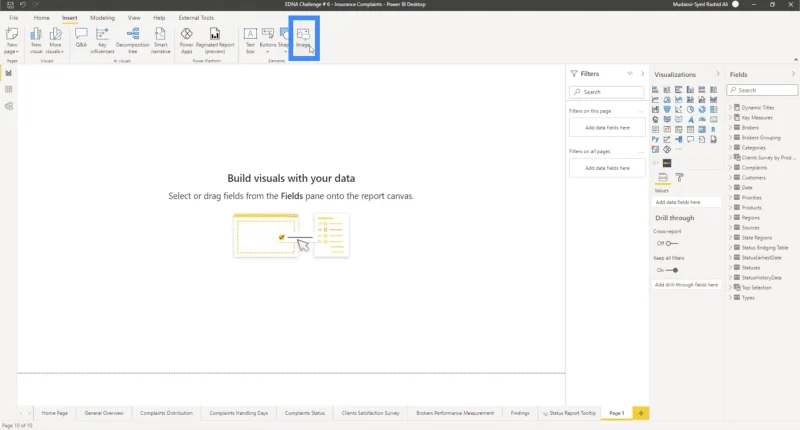Viewport: 800px width, 430px height.
Task: Insert a Power Apps visual
Action: pyautogui.click(x=187, y=41)
